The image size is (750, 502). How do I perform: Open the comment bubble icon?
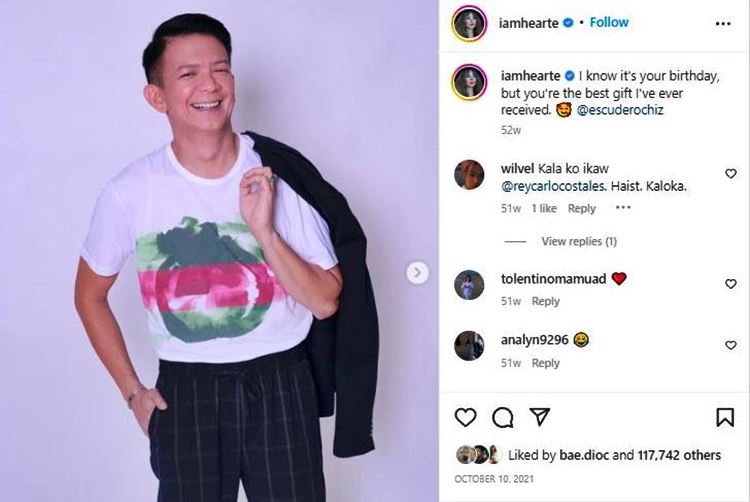[x=503, y=417]
